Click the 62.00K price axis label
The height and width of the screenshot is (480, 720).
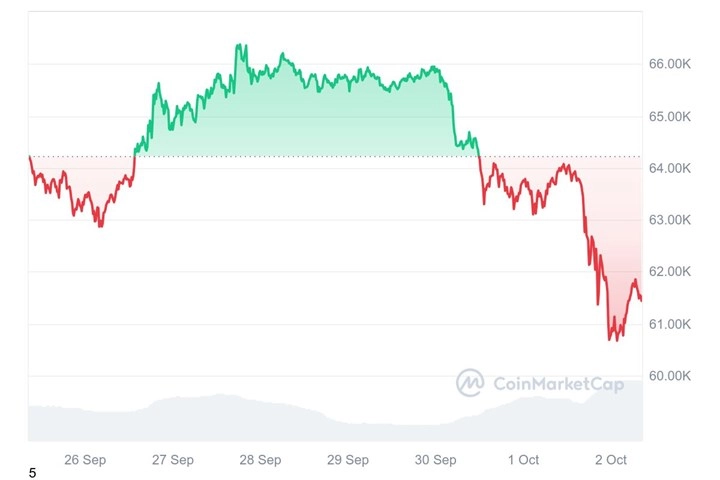click(671, 272)
